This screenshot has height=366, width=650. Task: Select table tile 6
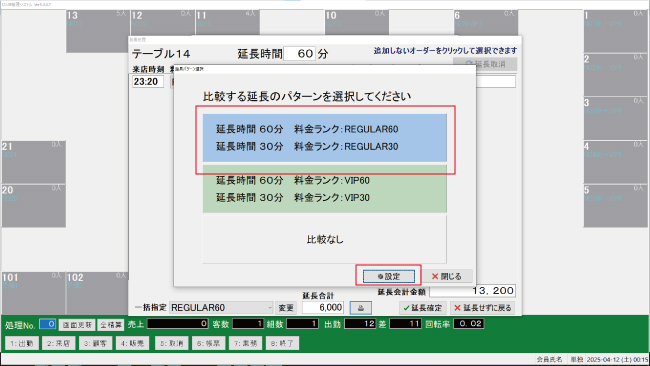click(x=486, y=23)
